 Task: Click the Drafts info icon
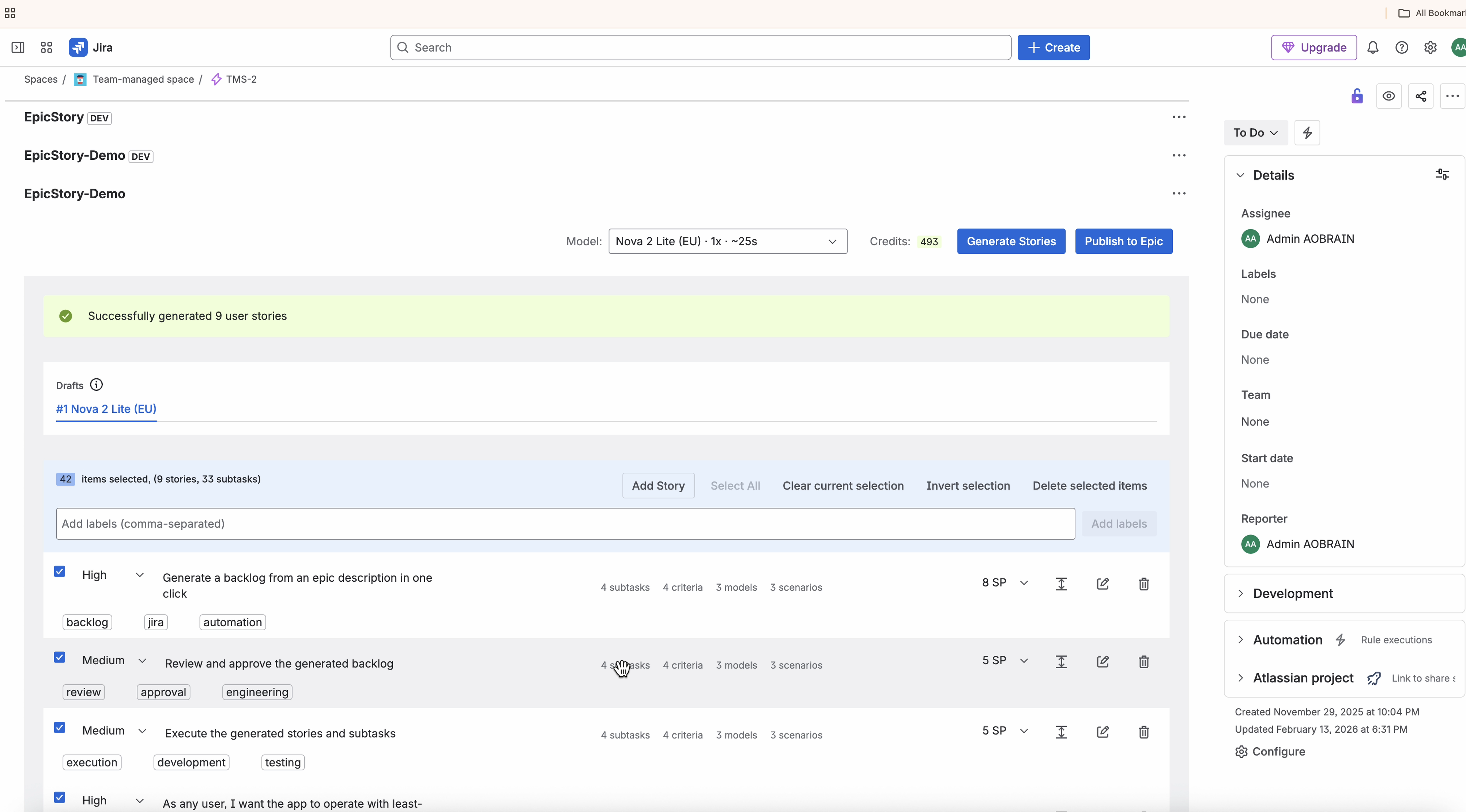97,385
